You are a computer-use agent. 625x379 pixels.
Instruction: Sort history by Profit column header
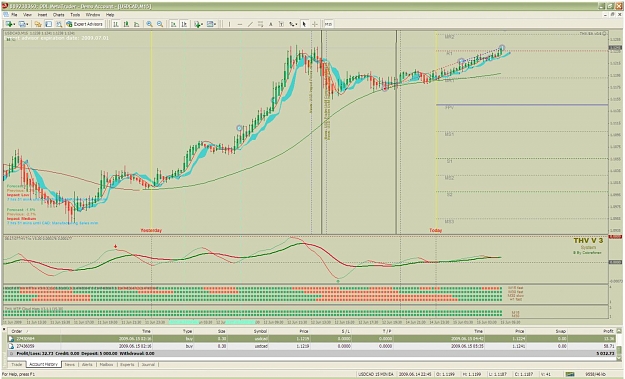[592, 331]
